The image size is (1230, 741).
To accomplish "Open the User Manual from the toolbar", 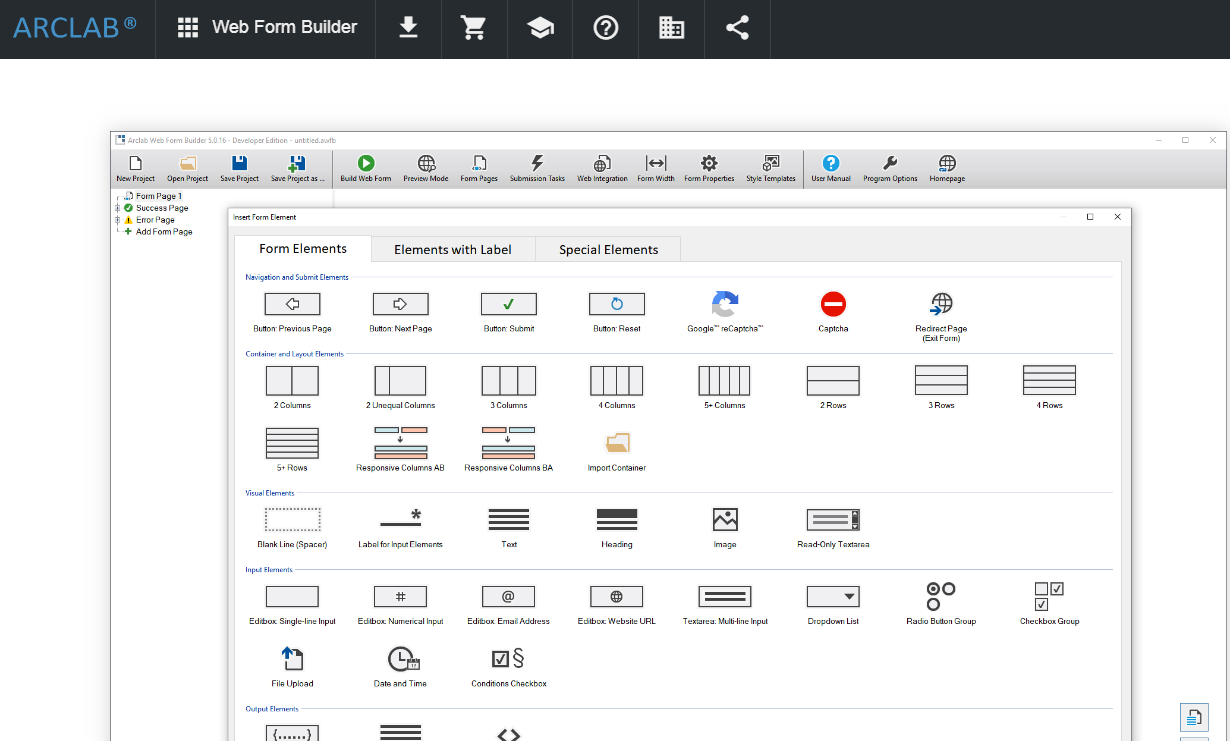I will (830, 168).
